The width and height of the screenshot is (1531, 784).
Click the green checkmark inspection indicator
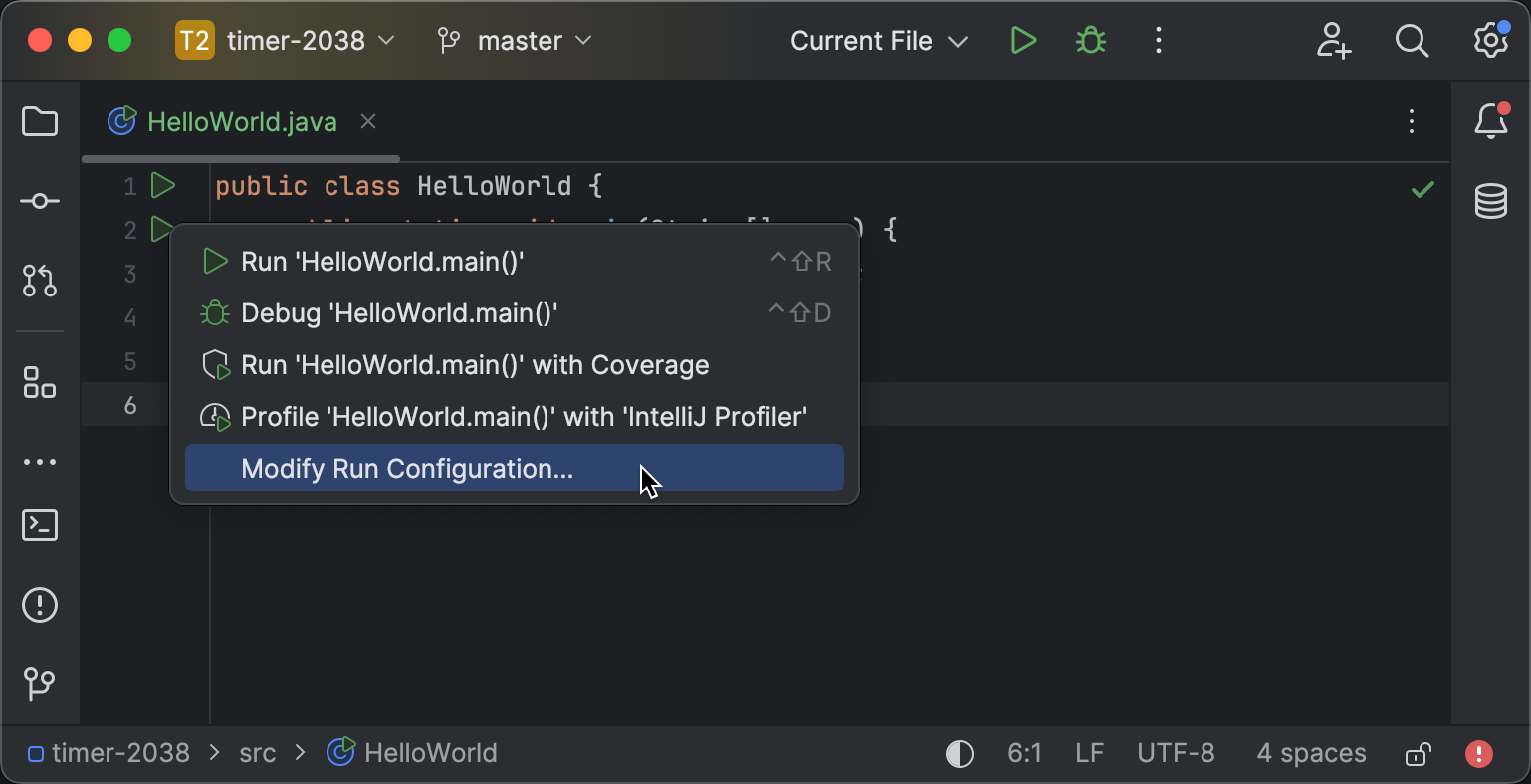(1422, 189)
